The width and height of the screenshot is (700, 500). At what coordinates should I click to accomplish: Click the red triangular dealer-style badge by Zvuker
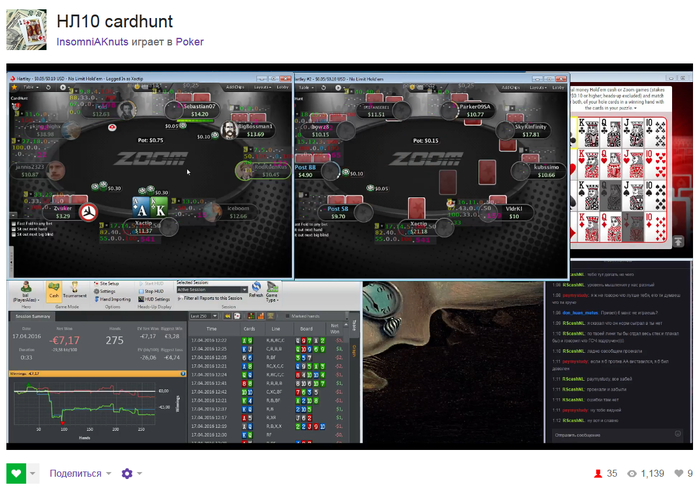[x=88, y=212]
